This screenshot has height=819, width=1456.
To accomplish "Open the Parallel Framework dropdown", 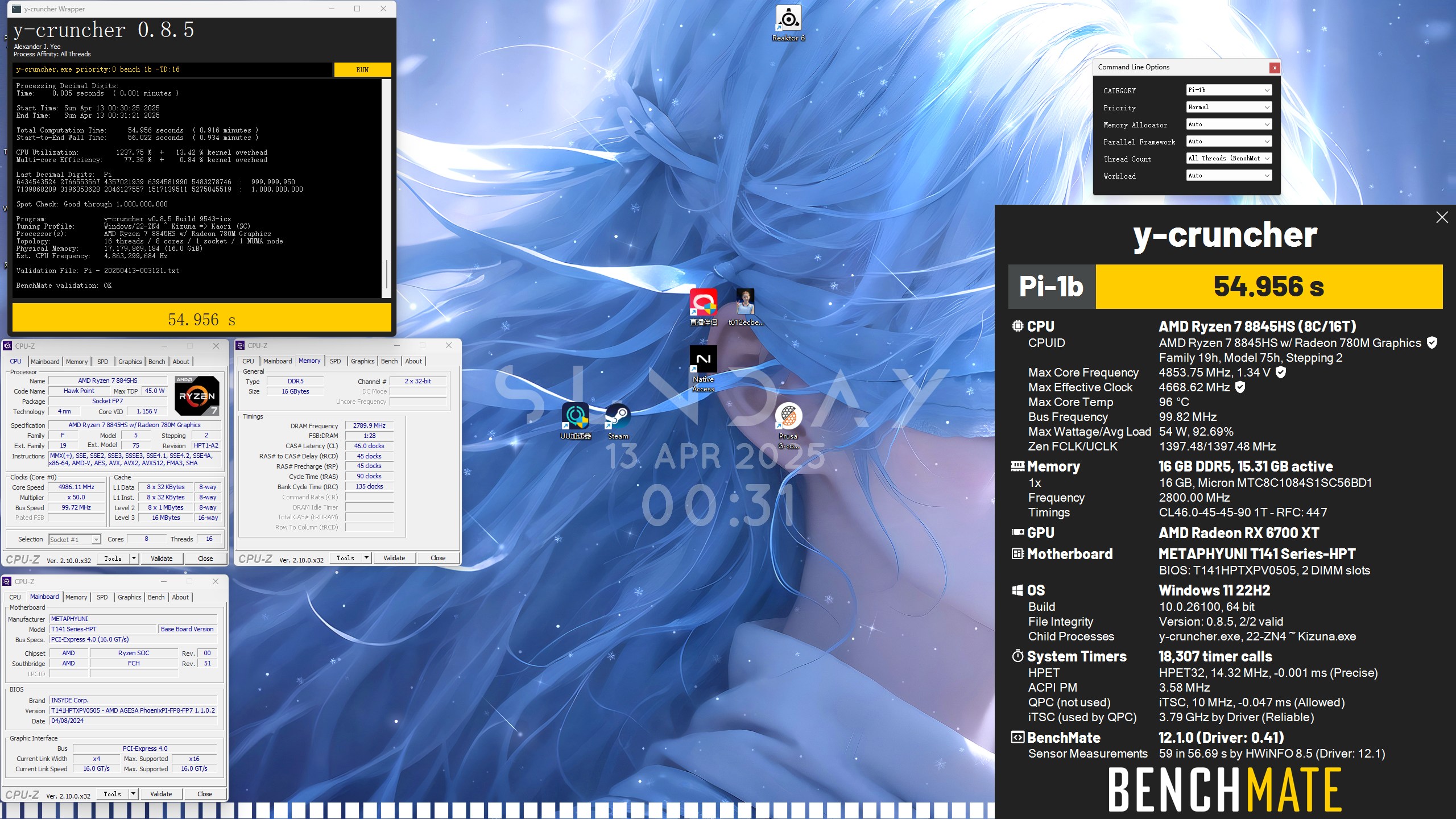I will coord(1228,141).
